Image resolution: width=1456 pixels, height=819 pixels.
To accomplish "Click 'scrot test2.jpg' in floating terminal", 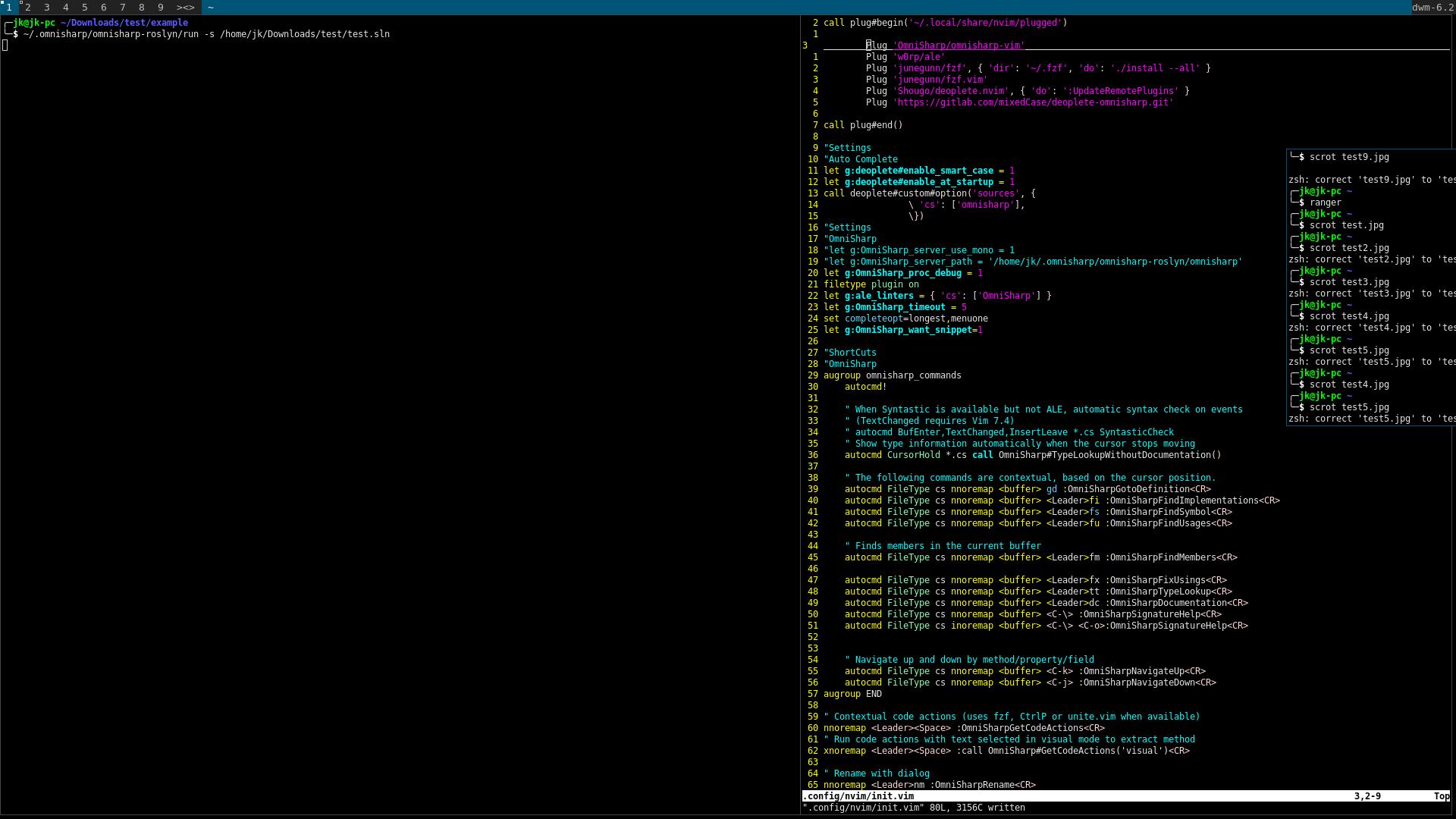I will click(x=1349, y=248).
